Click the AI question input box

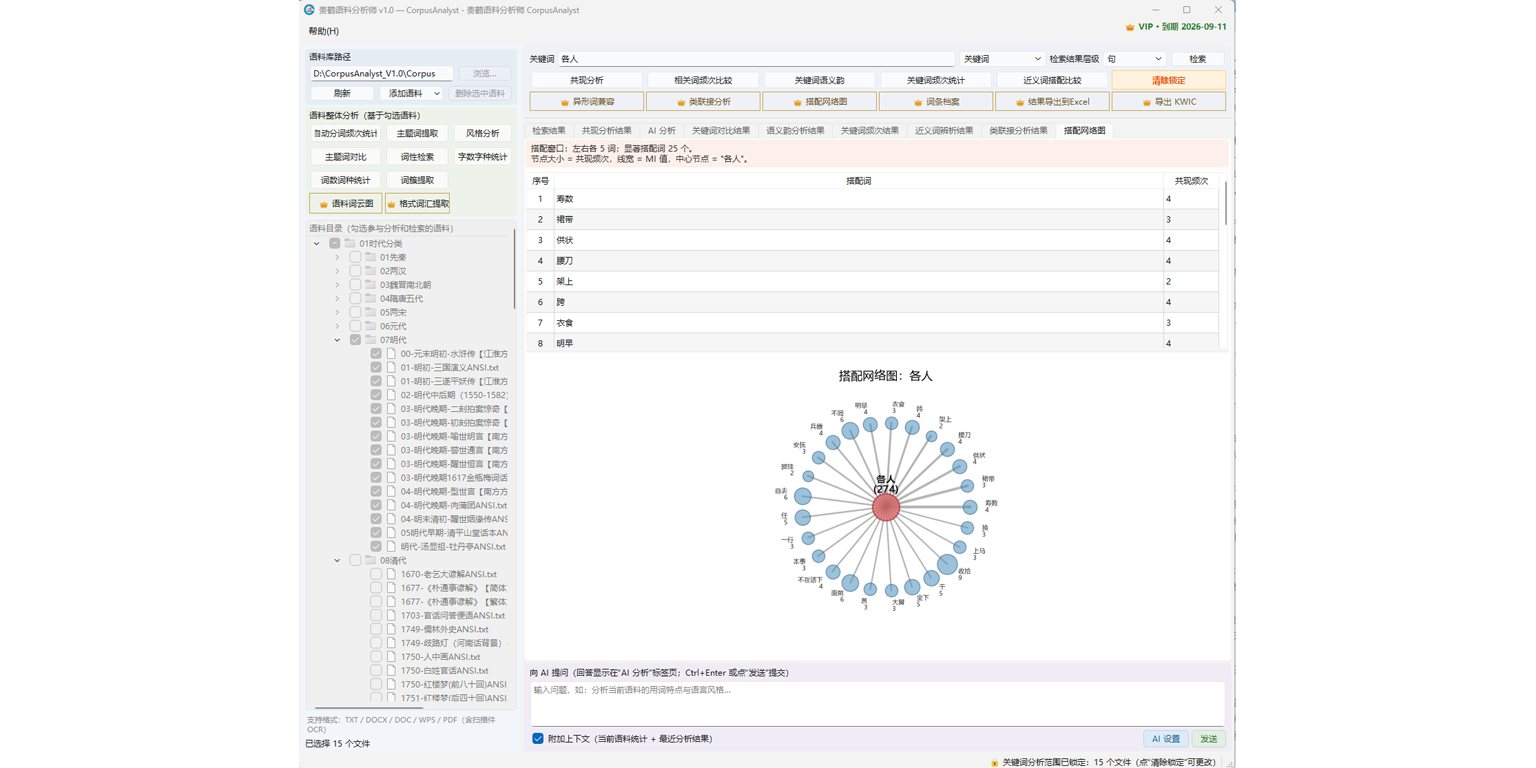click(x=877, y=703)
